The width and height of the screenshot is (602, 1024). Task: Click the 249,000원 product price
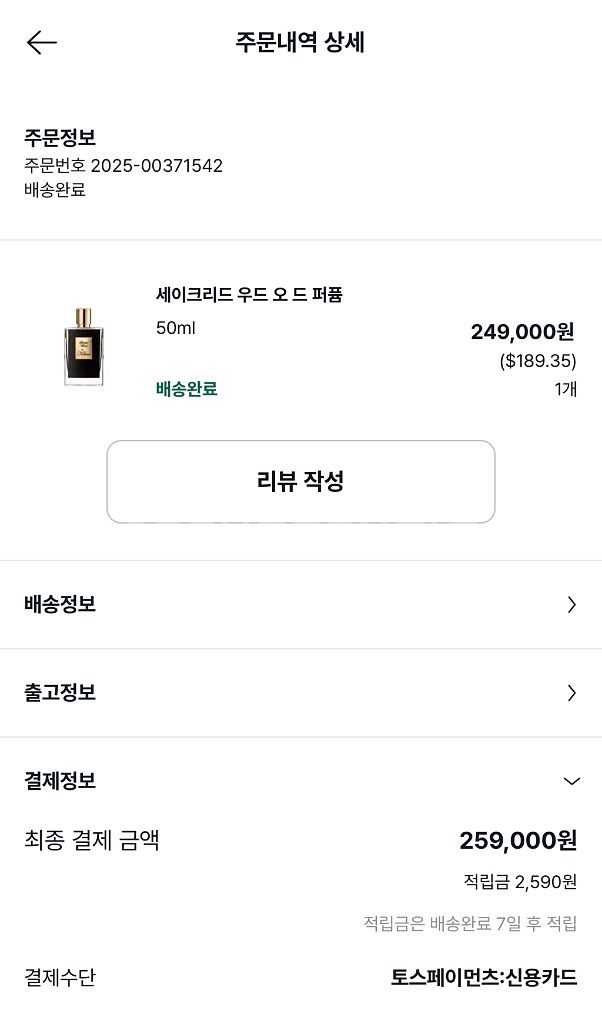point(524,331)
